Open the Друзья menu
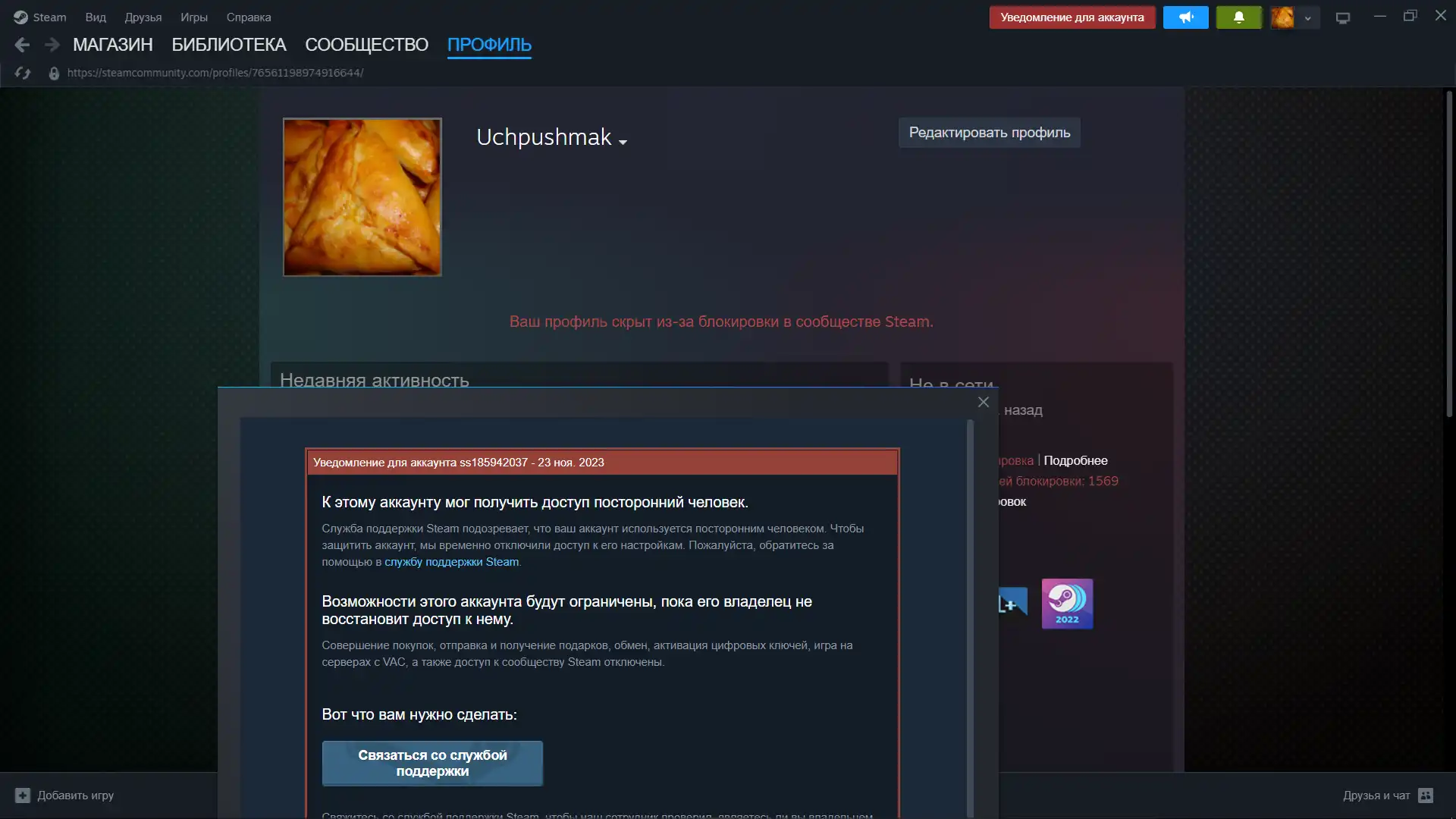Viewport: 1456px width, 819px height. tap(143, 17)
